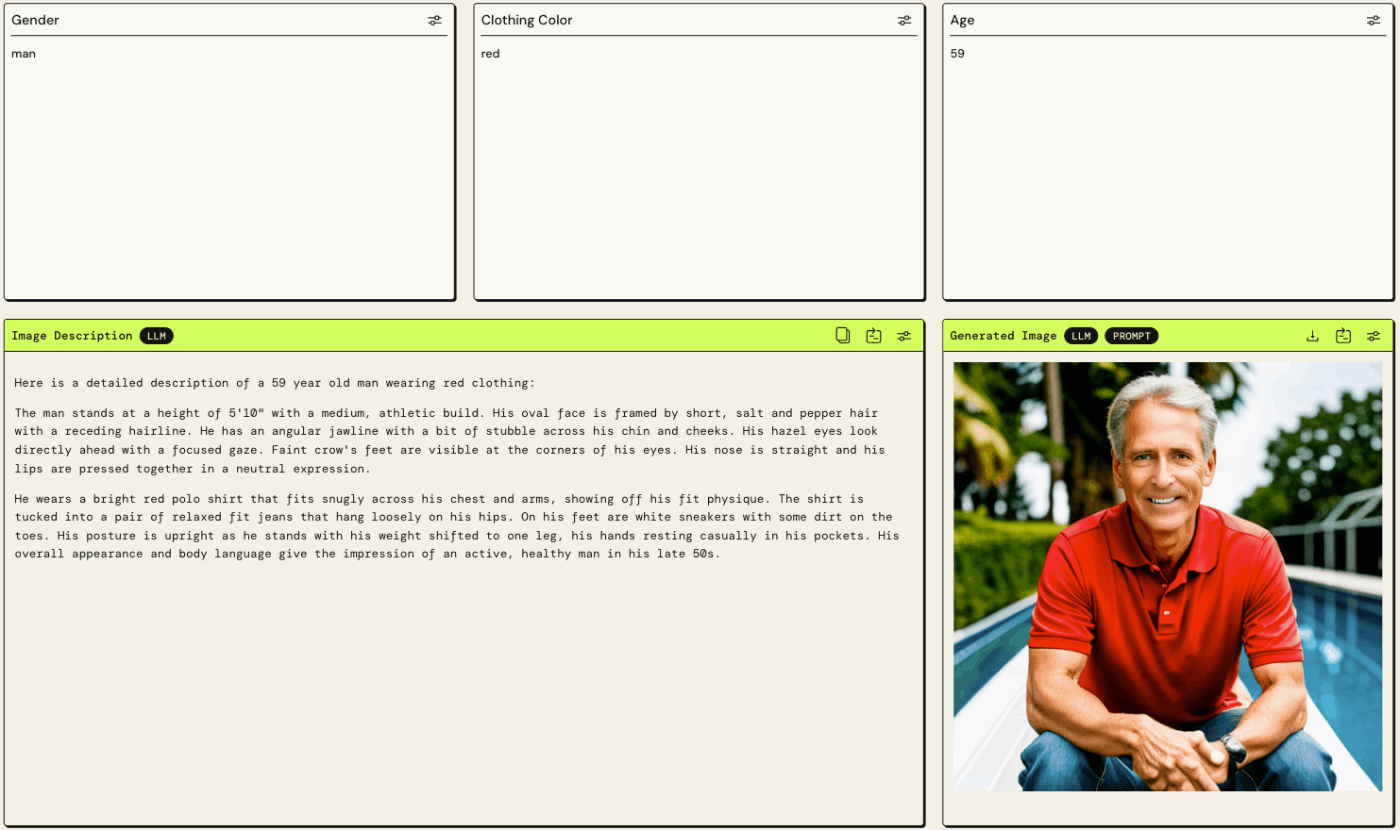This screenshot has width=1400, height=830.
Task: Click the 'Gender' block title
Action: [35, 20]
